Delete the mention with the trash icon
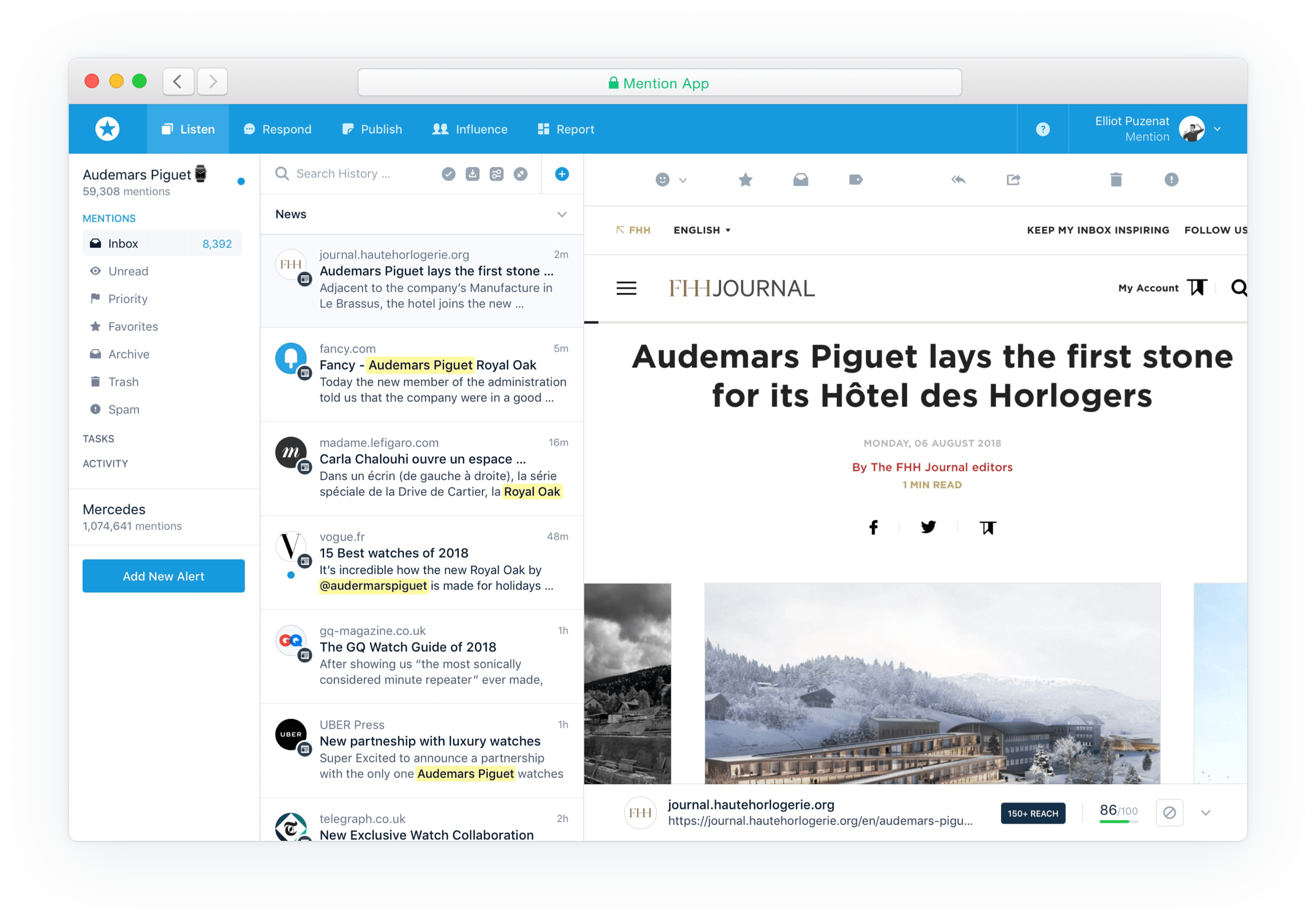The width and height of the screenshot is (1316, 920). coord(1116,180)
